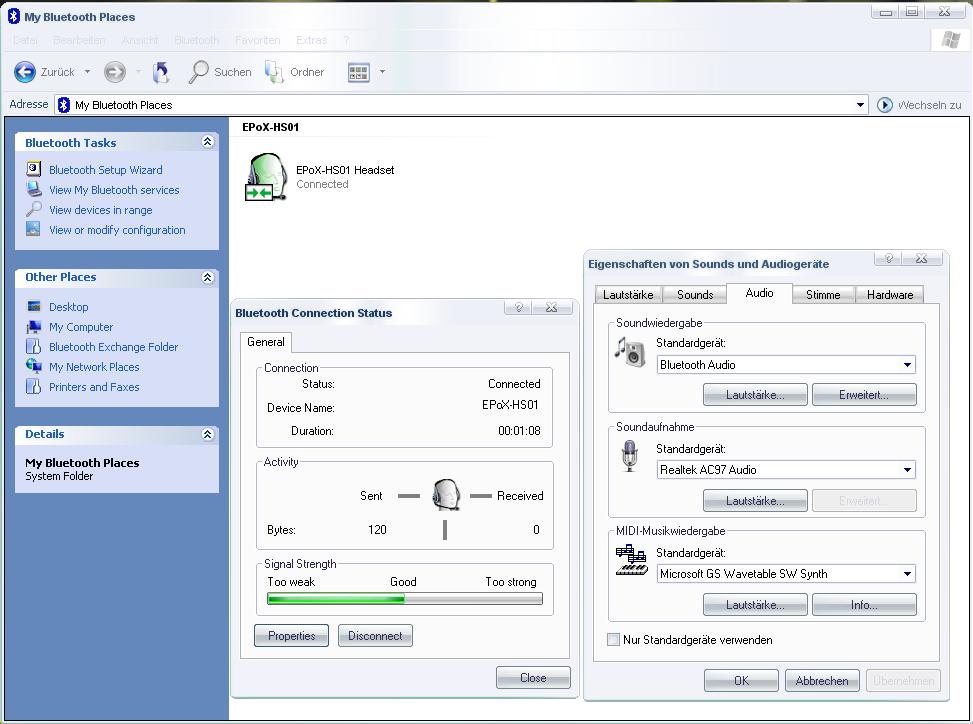Click help button in Sounds und Audiogeräte dialog

888,258
